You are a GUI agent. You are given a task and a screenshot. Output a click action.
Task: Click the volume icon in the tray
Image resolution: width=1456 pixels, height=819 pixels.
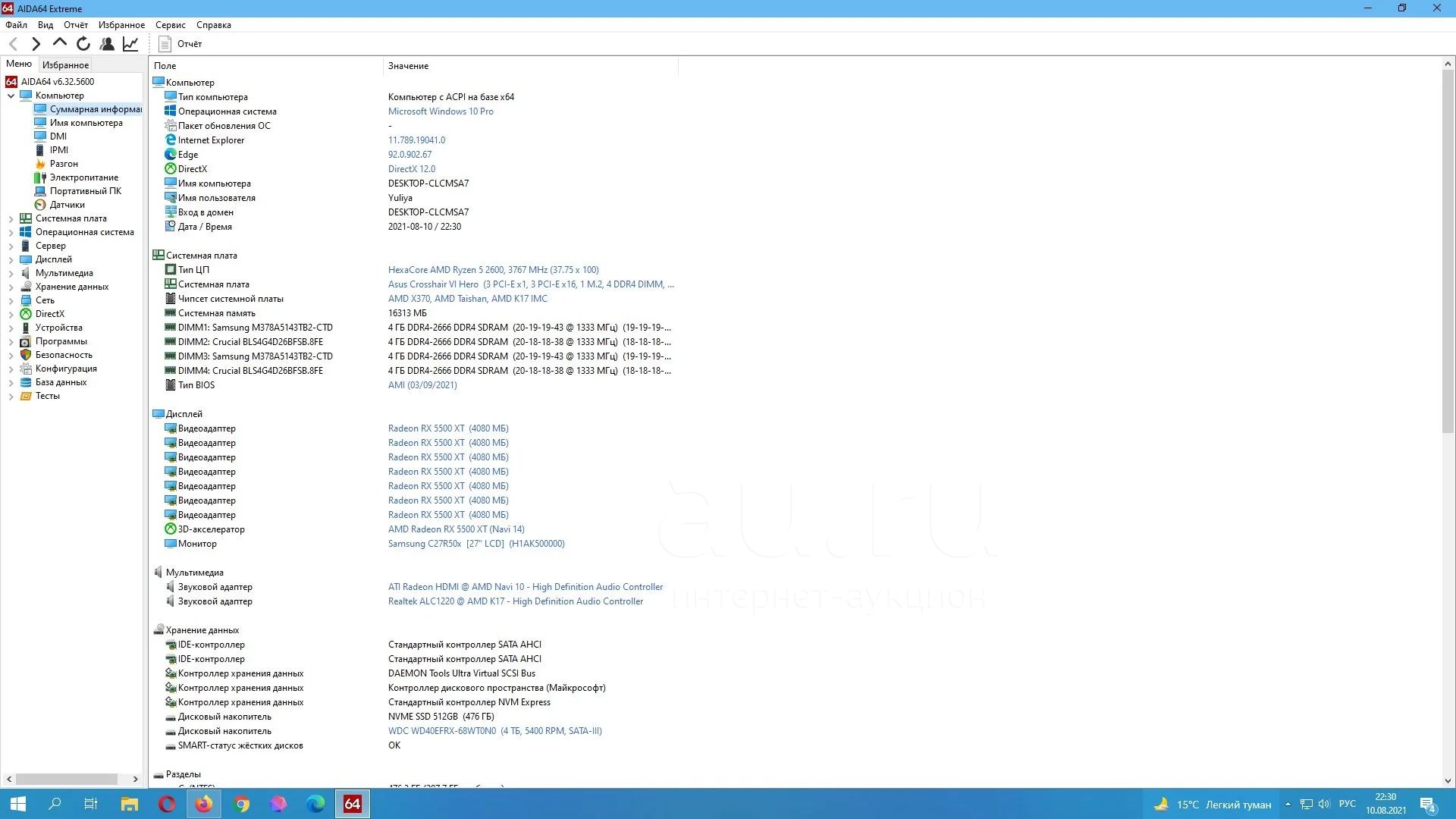tap(1324, 804)
